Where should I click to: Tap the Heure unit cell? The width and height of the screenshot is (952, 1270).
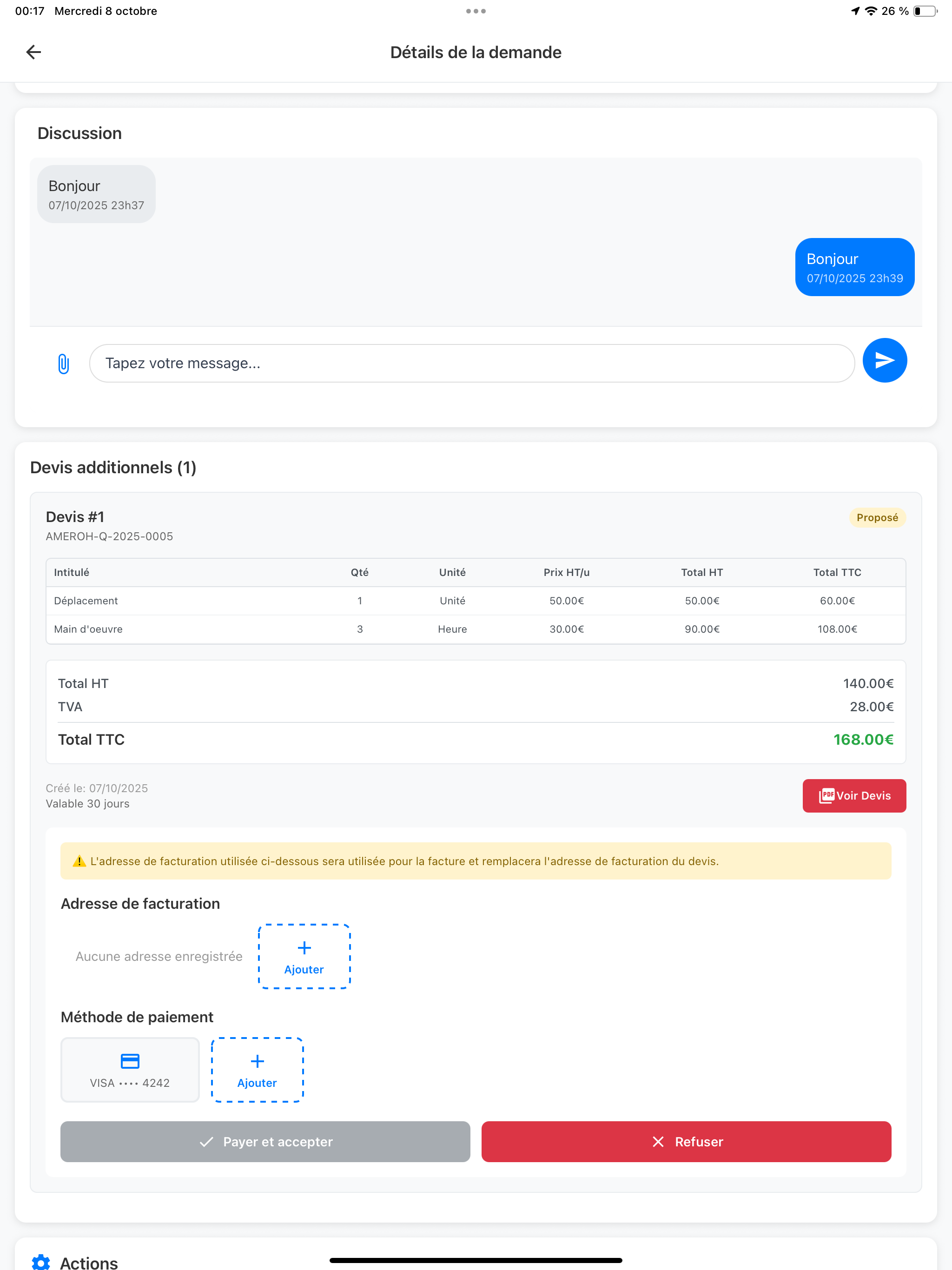click(x=452, y=629)
